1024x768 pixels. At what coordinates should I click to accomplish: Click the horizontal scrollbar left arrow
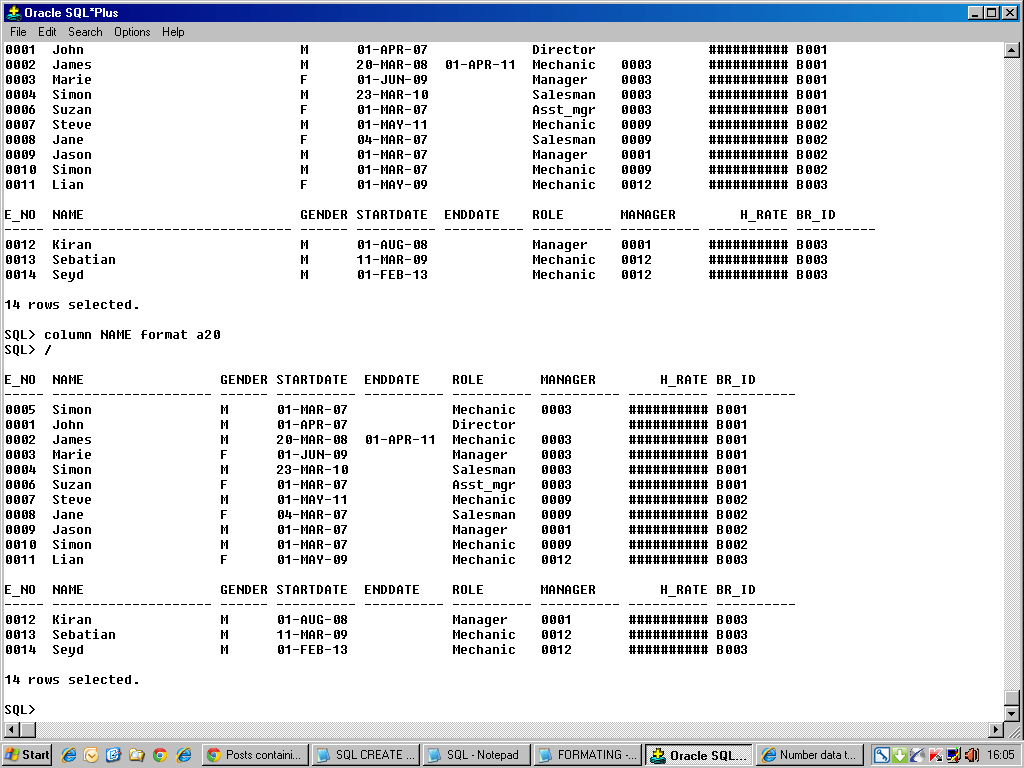[12, 729]
